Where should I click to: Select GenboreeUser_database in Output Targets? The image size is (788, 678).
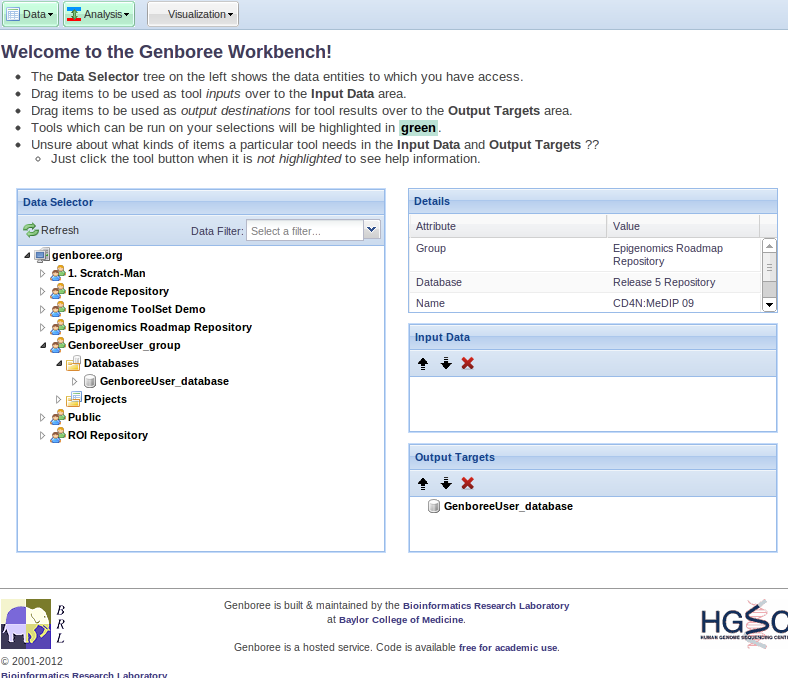(x=507, y=506)
